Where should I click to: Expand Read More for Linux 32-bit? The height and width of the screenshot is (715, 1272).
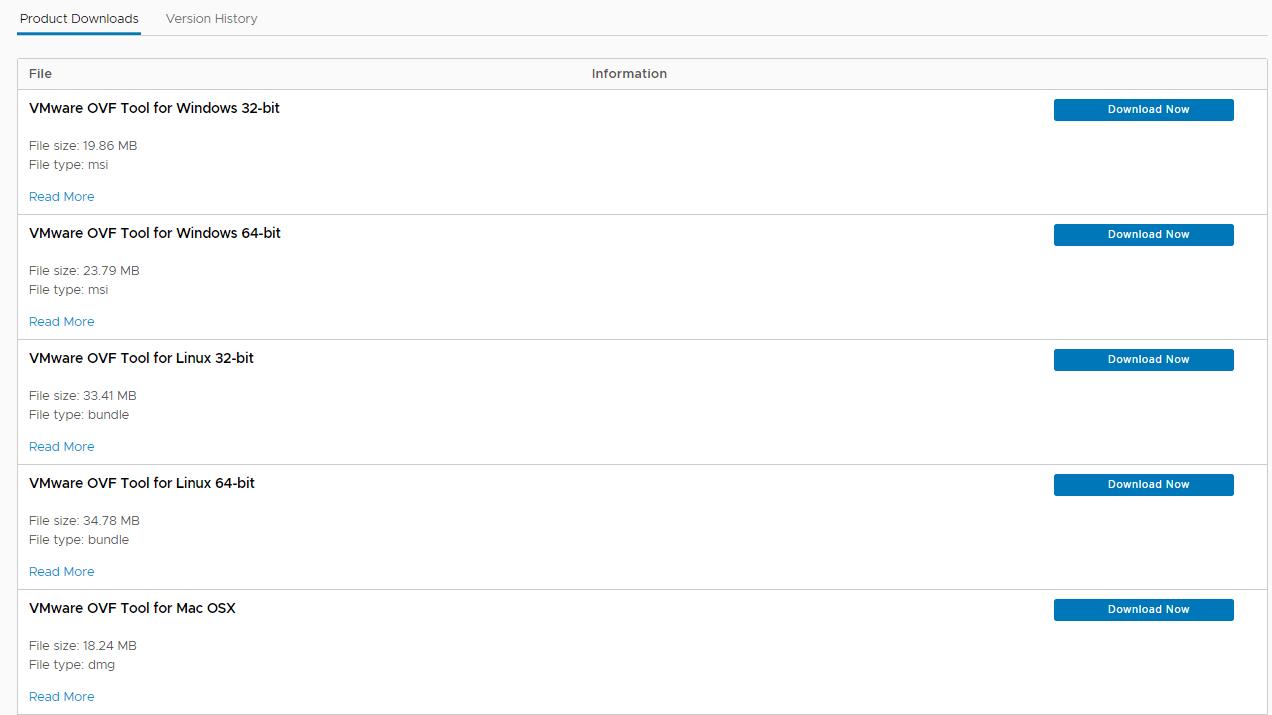(62, 447)
